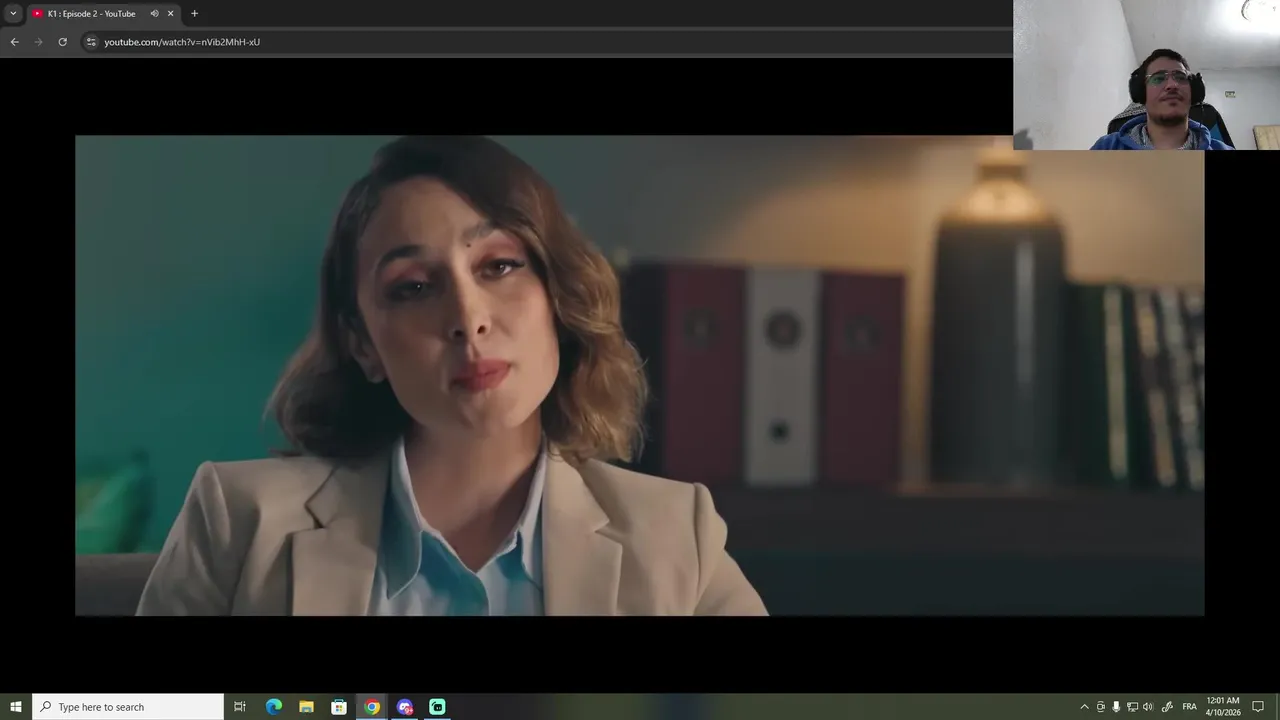Open File Explorer from the taskbar
Image resolution: width=1280 pixels, height=720 pixels.
(306, 707)
